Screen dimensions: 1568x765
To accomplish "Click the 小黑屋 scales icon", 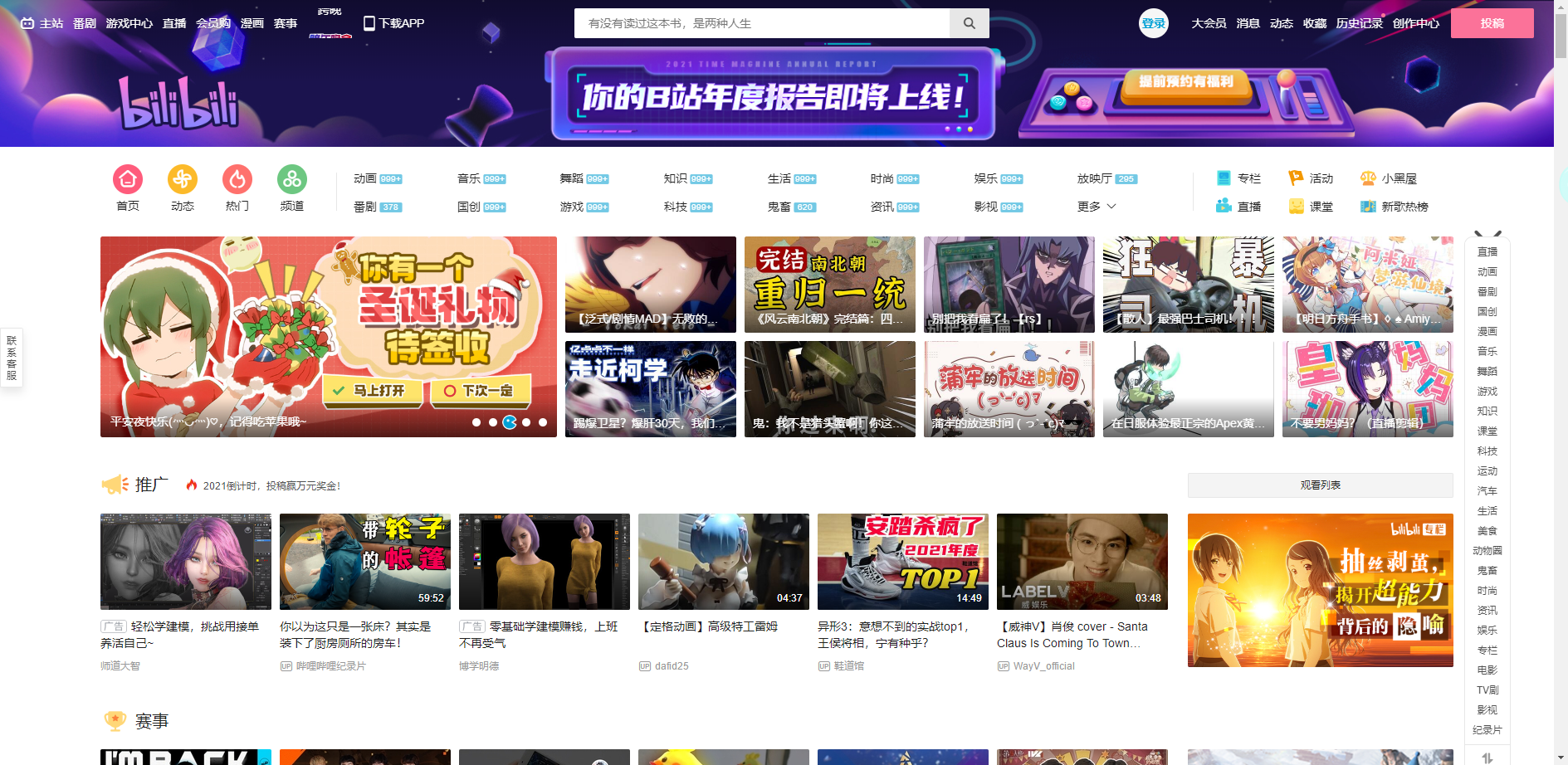I will [x=1368, y=178].
